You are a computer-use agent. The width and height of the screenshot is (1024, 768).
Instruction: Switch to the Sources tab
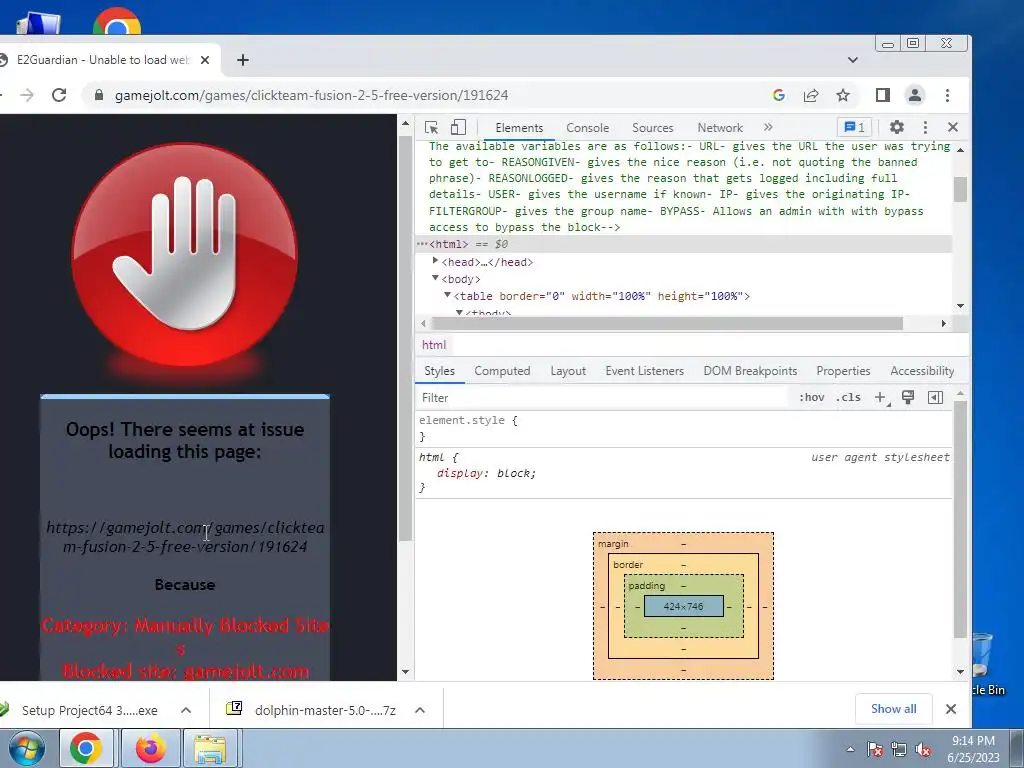click(652, 128)
